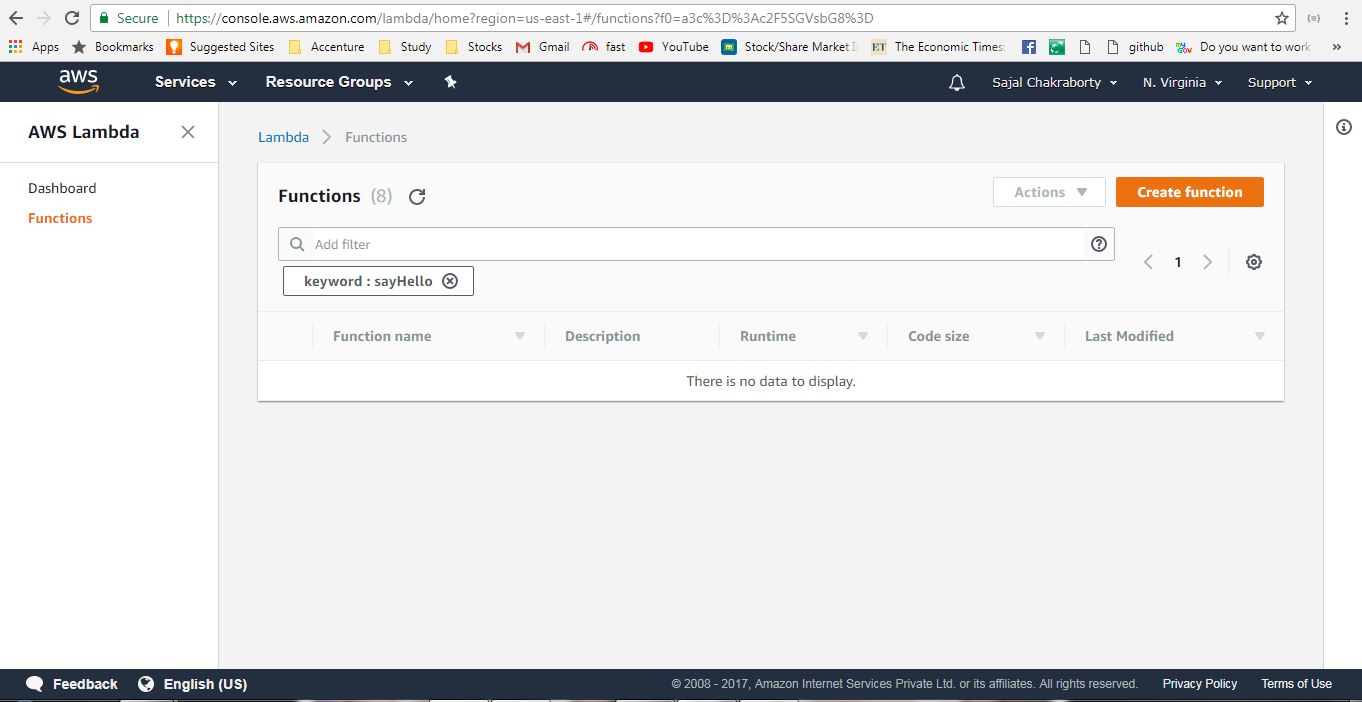Open the search filter help
The height and width of the screenshot is (702, 1362).
1098,244
